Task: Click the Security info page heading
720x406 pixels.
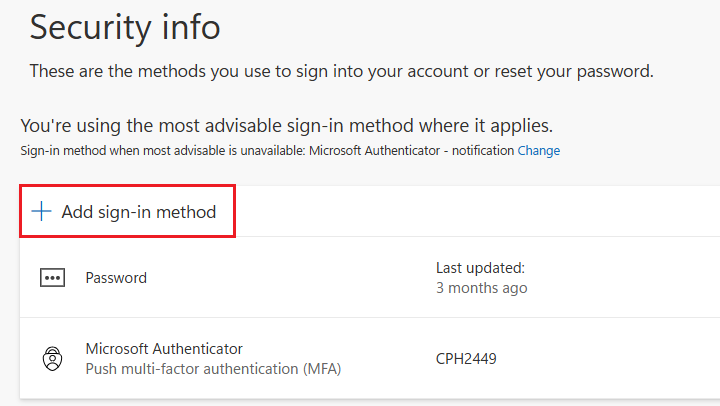Action: coord(125,28)
